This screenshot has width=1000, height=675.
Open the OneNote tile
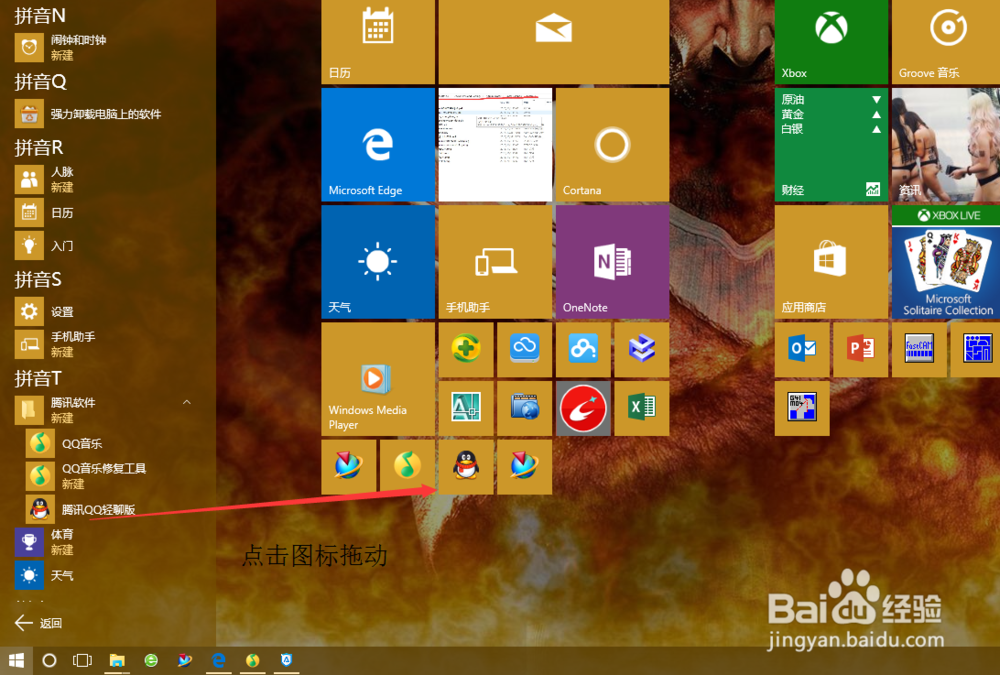point(611,260)
